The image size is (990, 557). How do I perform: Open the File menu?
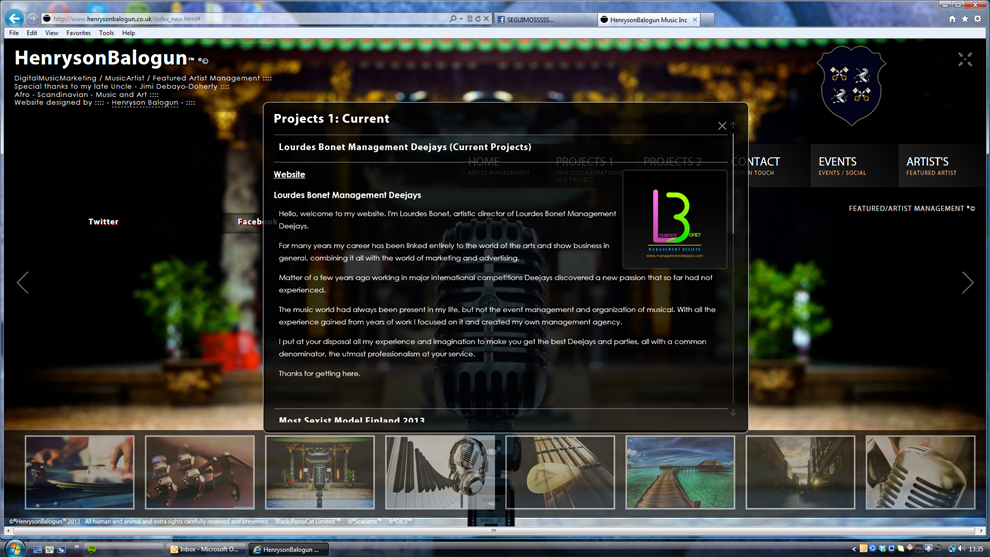pos(14,33)
